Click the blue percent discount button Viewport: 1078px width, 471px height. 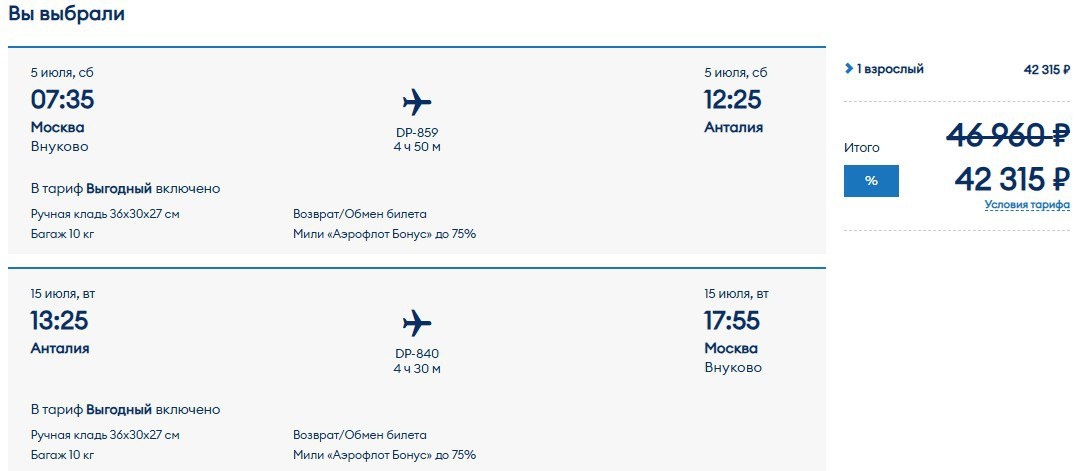871,181
